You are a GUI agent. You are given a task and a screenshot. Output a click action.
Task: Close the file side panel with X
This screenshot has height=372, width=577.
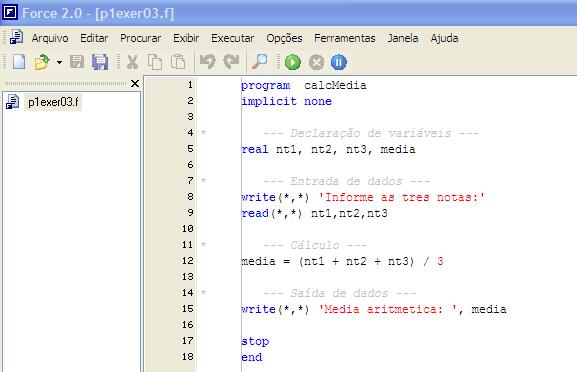[135, 84]
